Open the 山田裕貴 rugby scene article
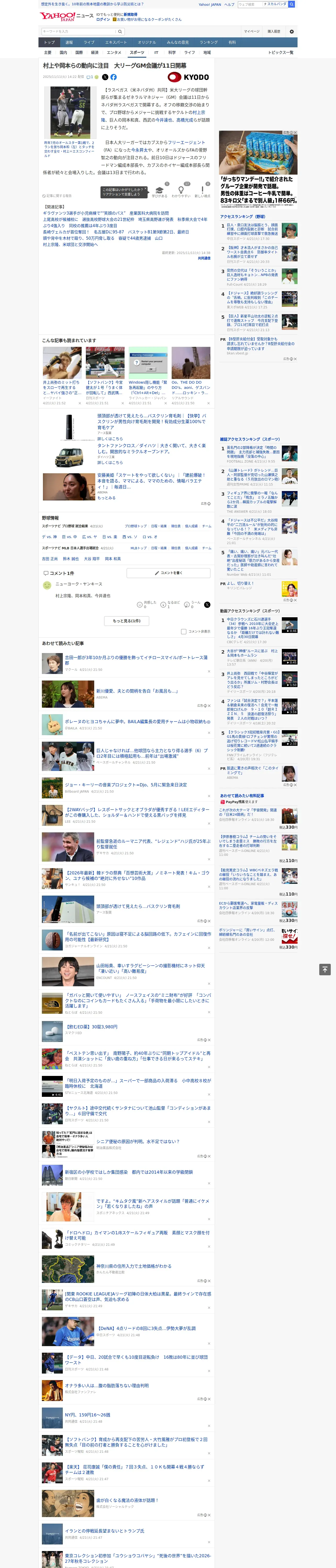This screenshot has width=336, height=1568. [x=151, y=969]
